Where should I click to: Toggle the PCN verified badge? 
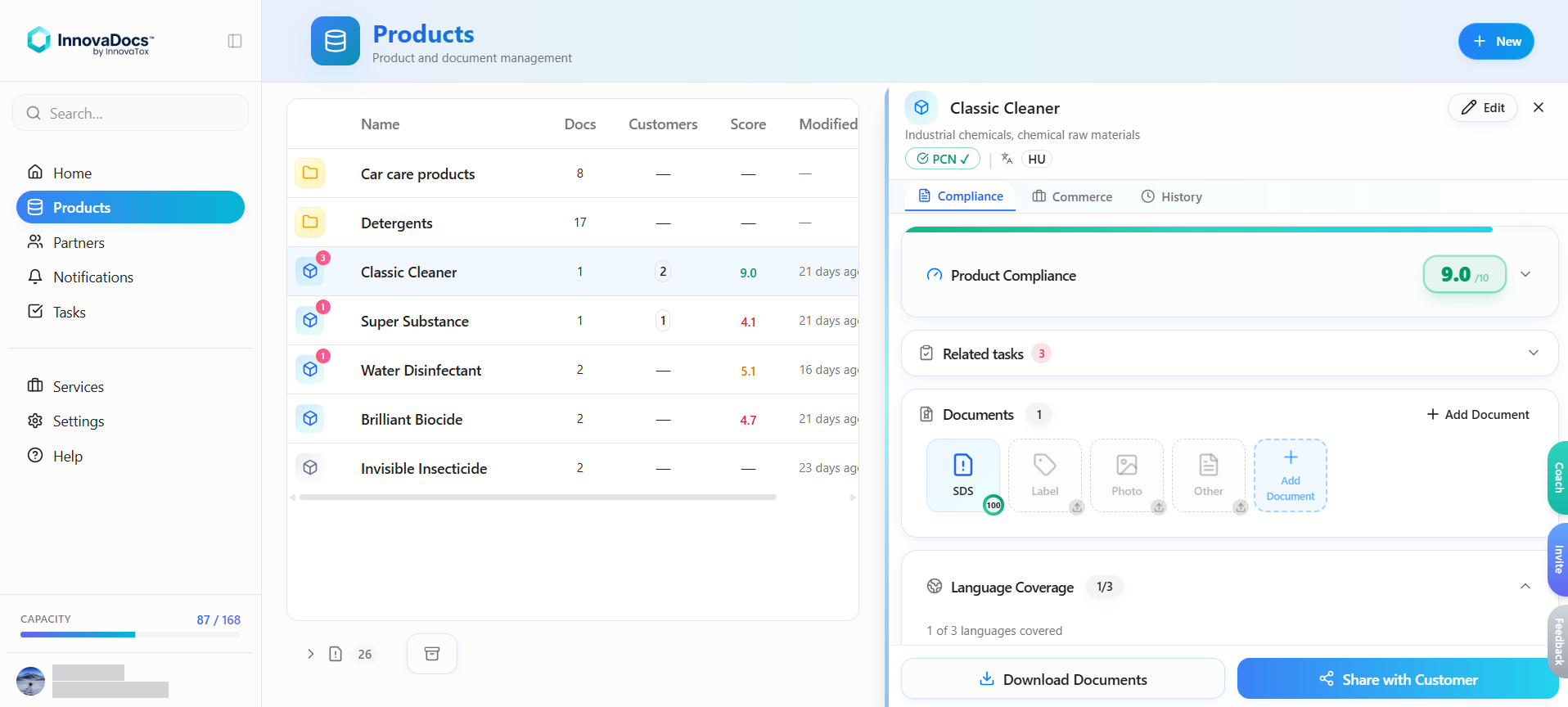pos(943,159)
